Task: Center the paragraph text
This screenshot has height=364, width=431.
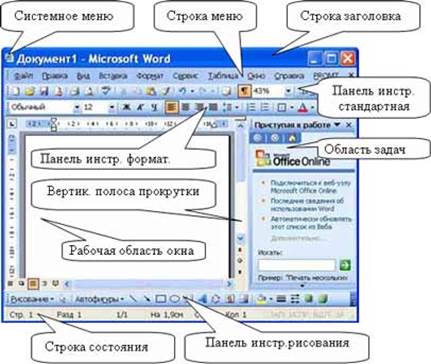Action: pos(186,108)
